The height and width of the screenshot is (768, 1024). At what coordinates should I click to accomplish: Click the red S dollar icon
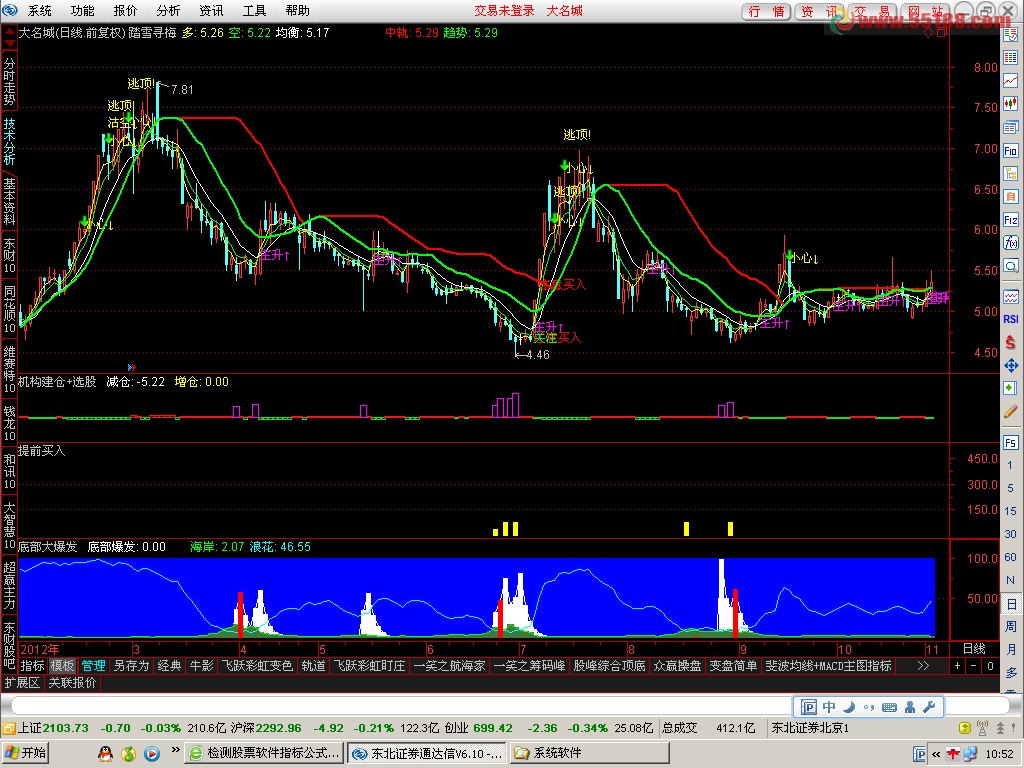coord(1010,342)
